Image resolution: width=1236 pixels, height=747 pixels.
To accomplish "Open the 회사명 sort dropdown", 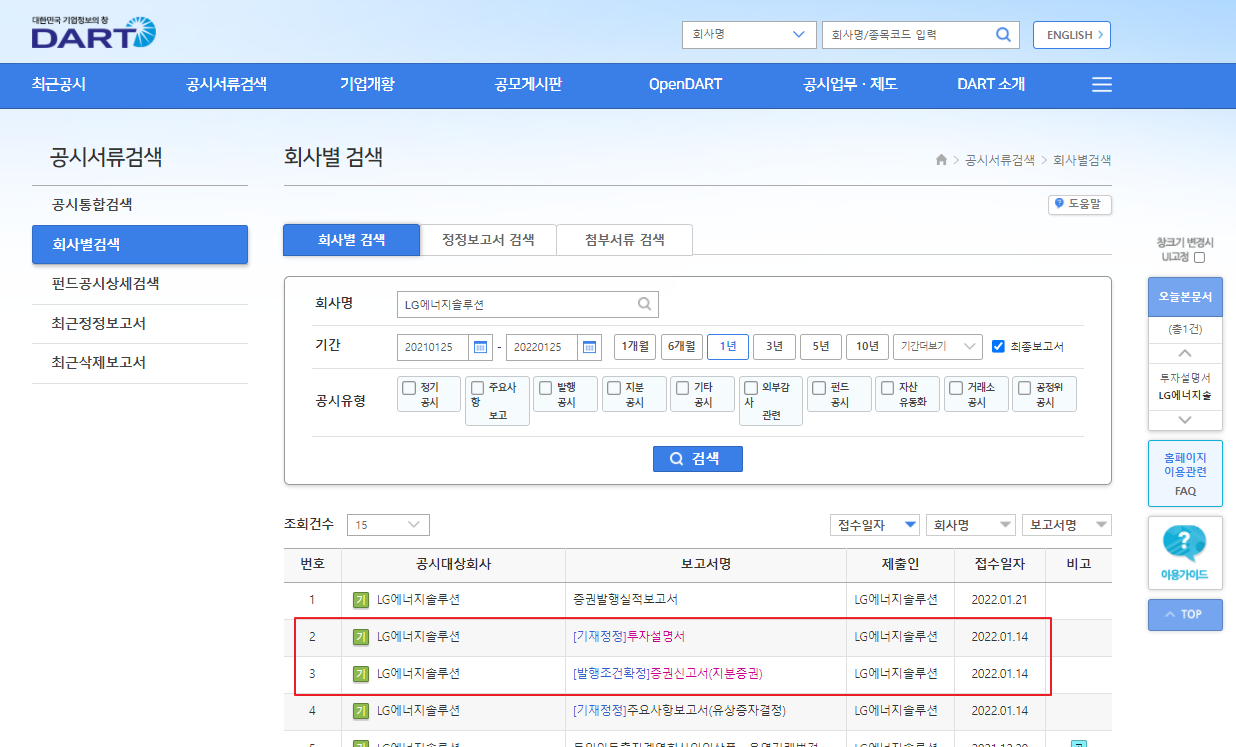I will (x=971, y=525).
